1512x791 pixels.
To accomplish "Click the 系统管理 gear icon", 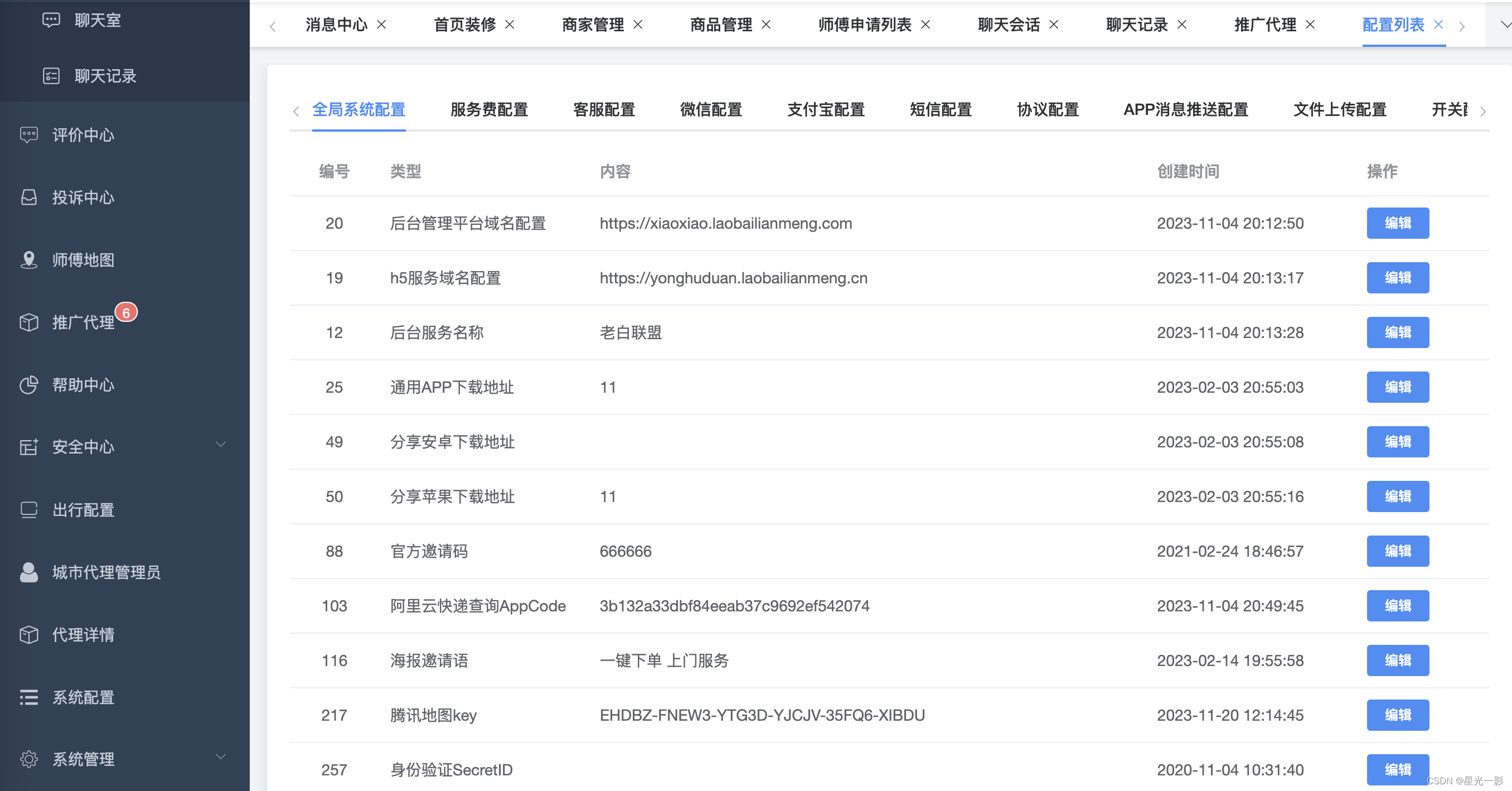I will (x=29, y=759).
